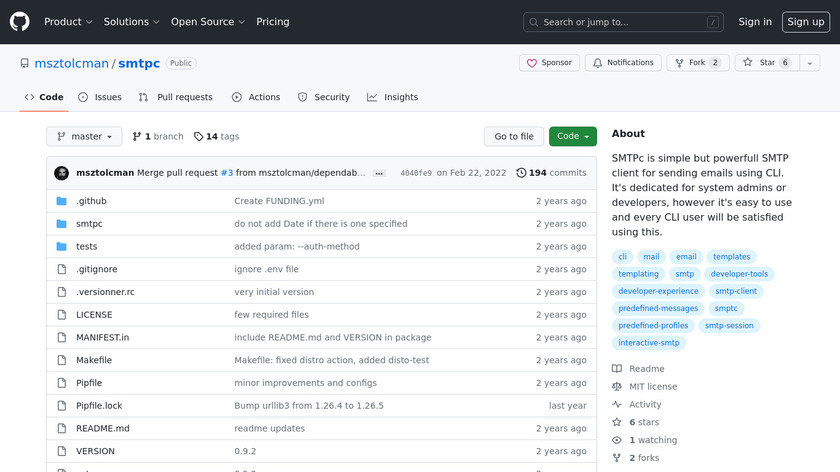This screenshot has height=472, width=840.
Task: Open the MIT license link
Action: tap(652, 387)
